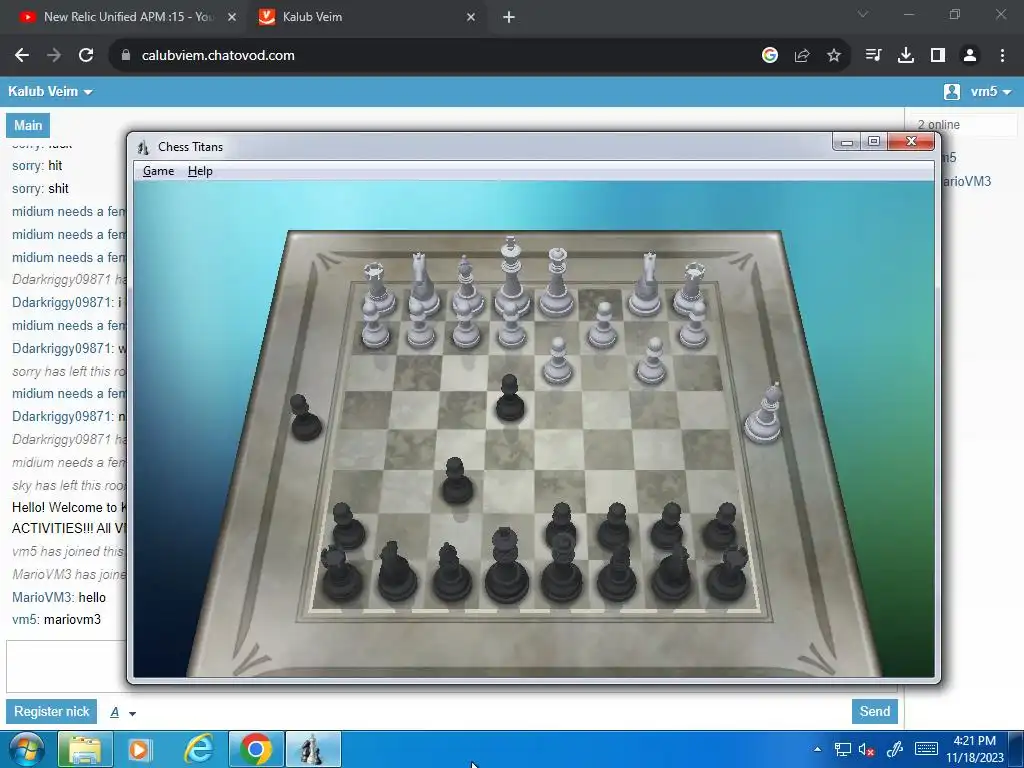
Task: Click the Google icon in the address bar
Action: (770, 56)
